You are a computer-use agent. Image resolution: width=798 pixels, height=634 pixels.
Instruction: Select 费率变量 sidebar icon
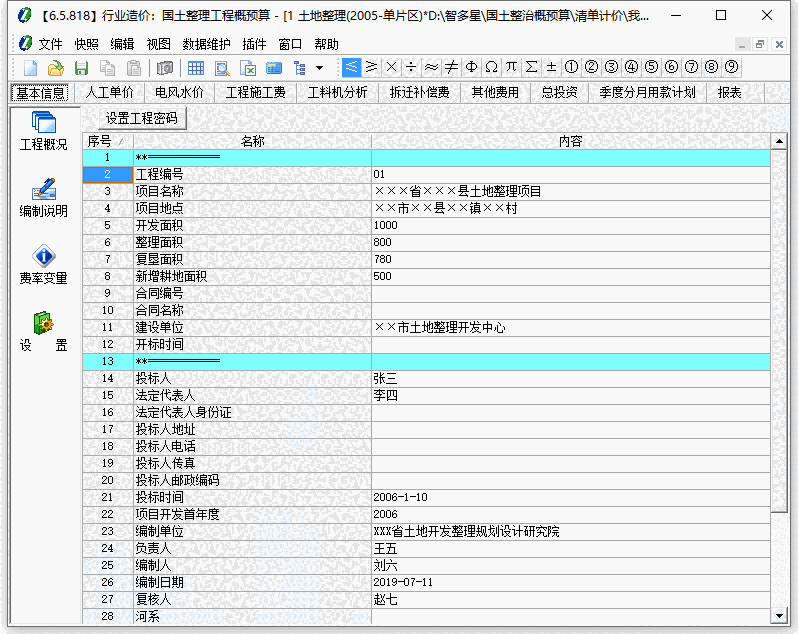tap(43, 264)
